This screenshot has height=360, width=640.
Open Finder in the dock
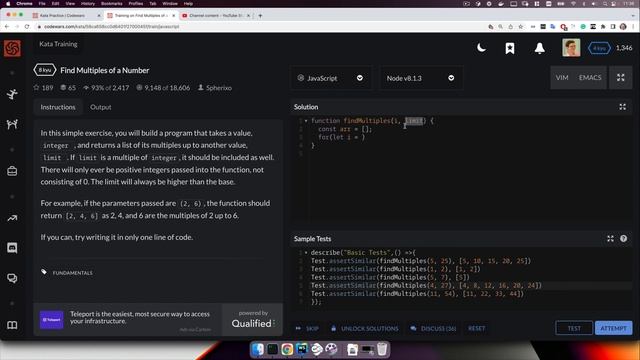[x=258, y=349]
